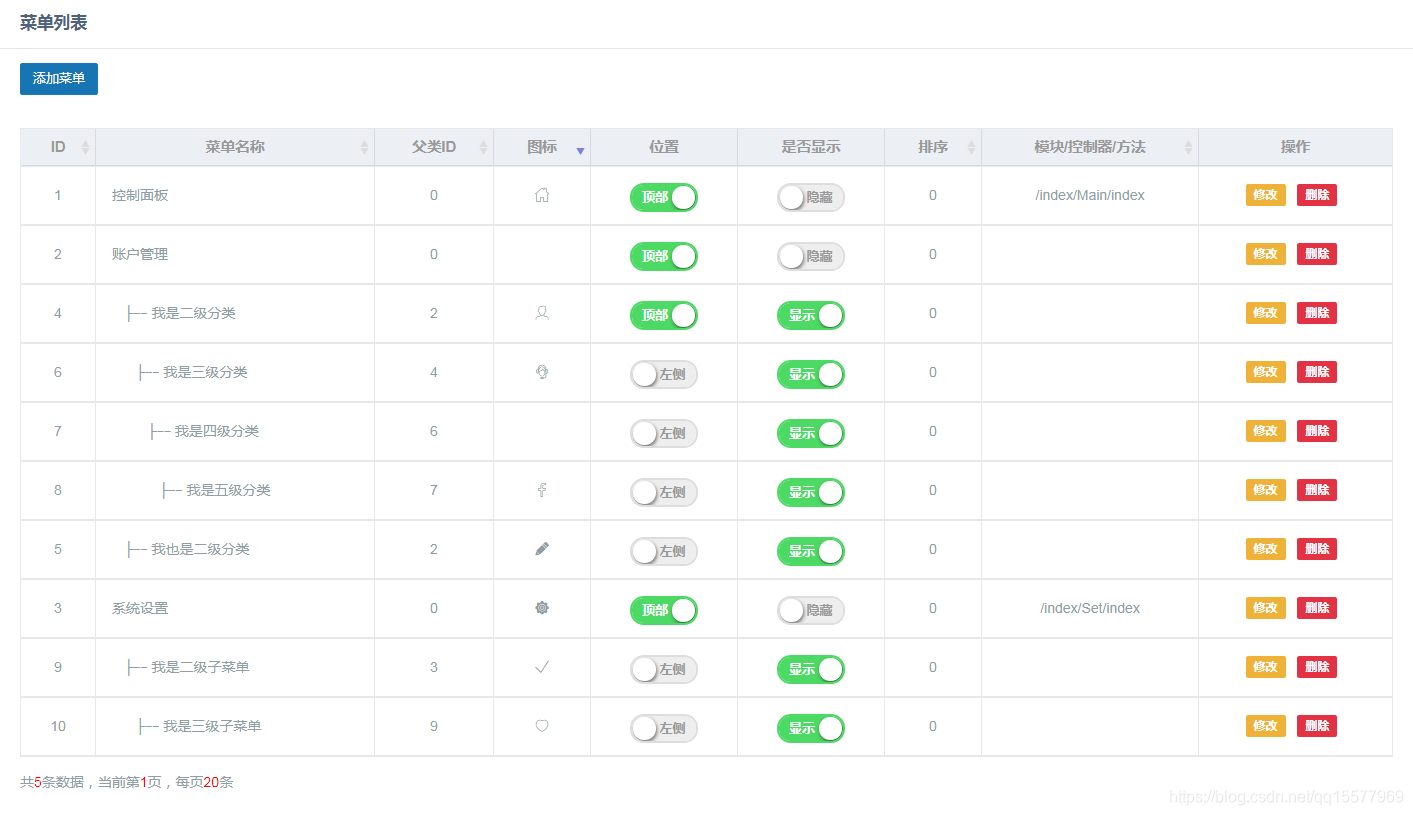Sort by 图标 column arrow
Screen dimensions: 1413x815
(x=580, y=150)
